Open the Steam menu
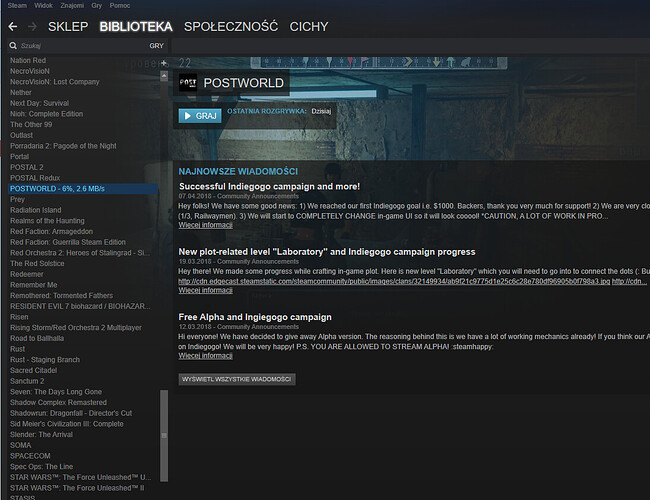The width and height of the screenshot is (650, 500). (17, 5)
